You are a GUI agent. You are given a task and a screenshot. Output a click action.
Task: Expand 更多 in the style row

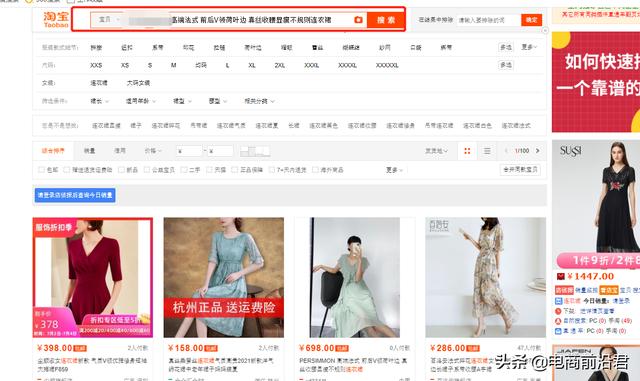529,47
